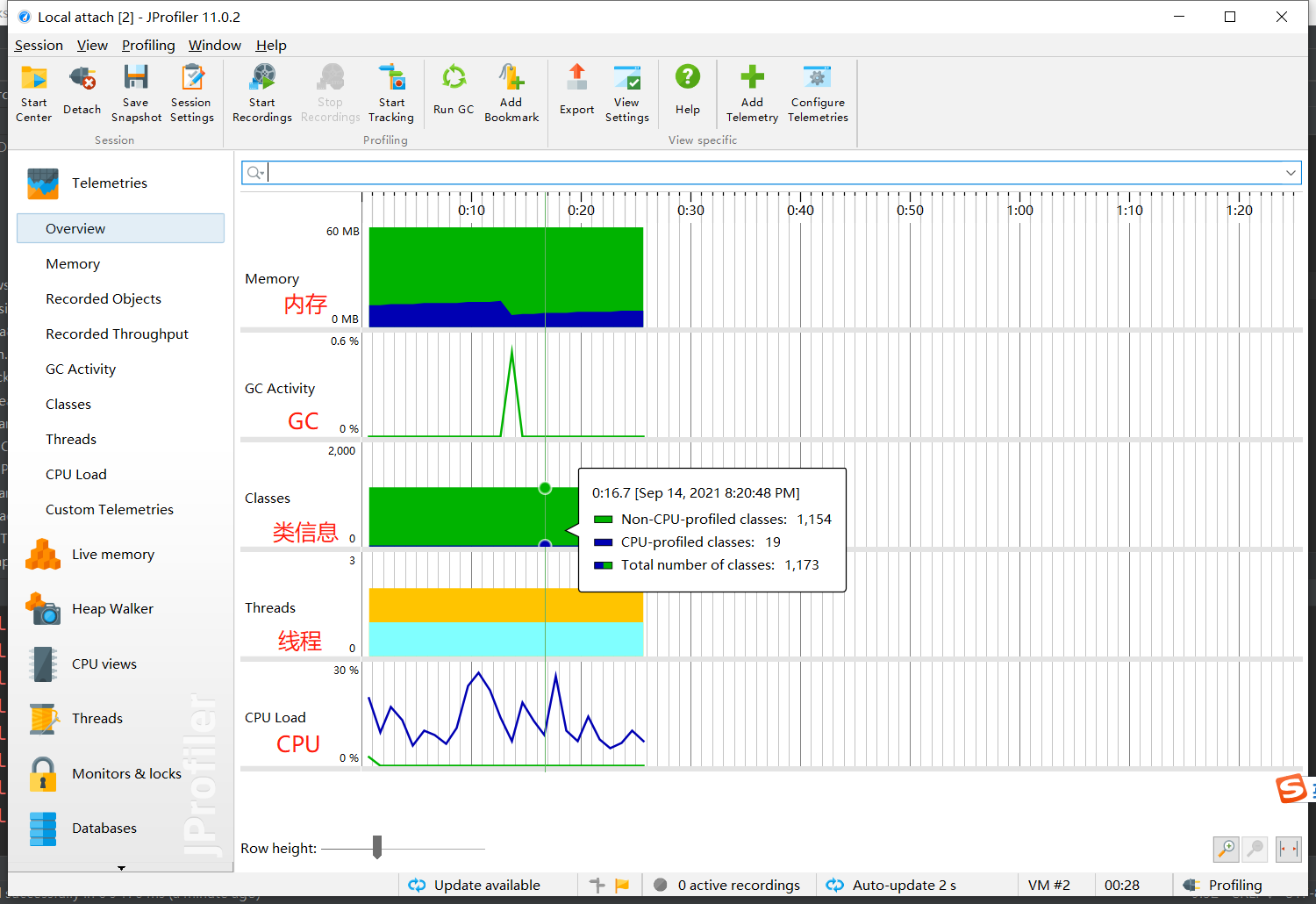
Task: Adjust the Row height slider
Action: click(377, 847)
